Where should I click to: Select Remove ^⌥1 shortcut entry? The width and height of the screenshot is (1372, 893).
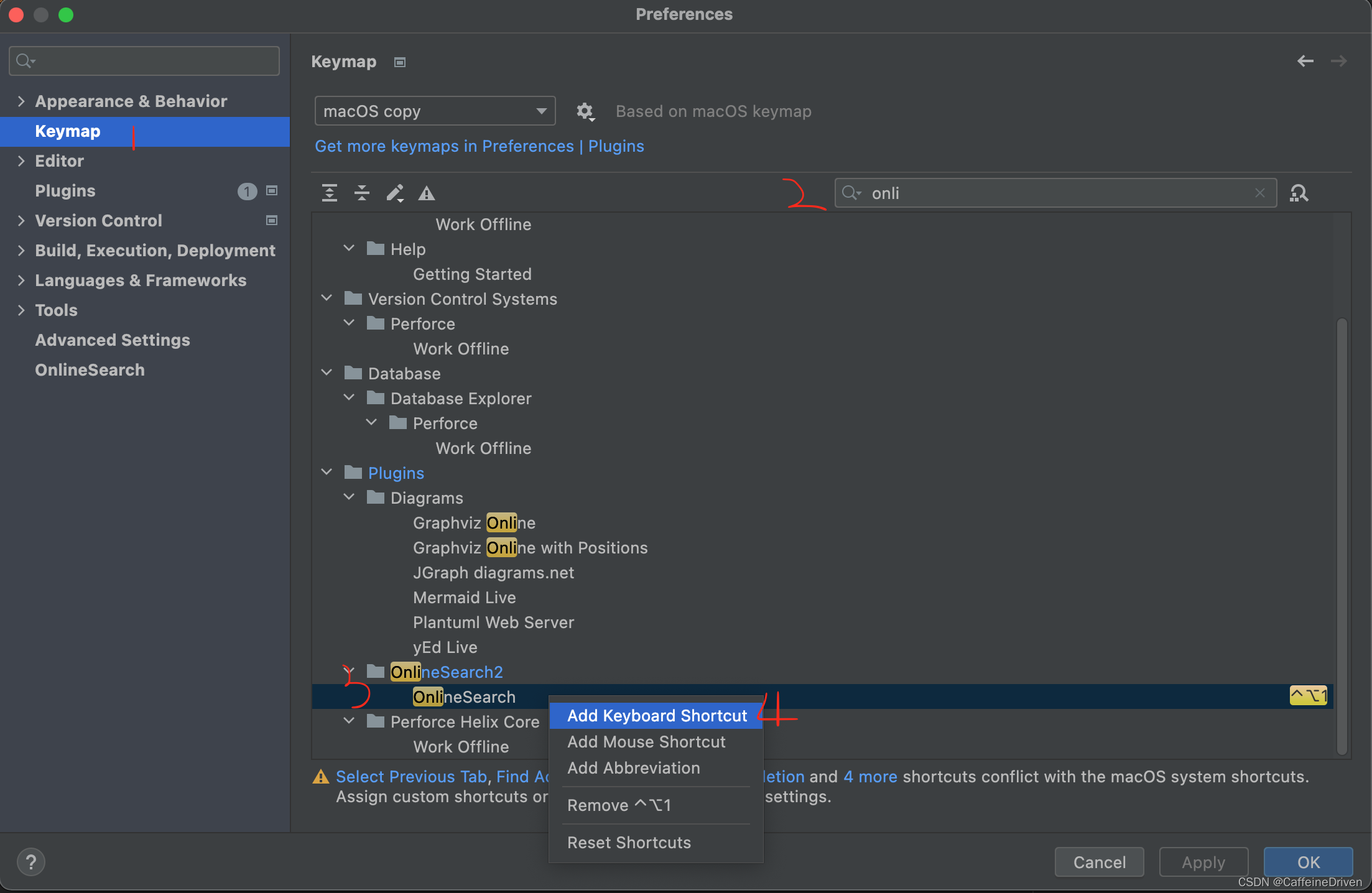click(x=656, y=805)
